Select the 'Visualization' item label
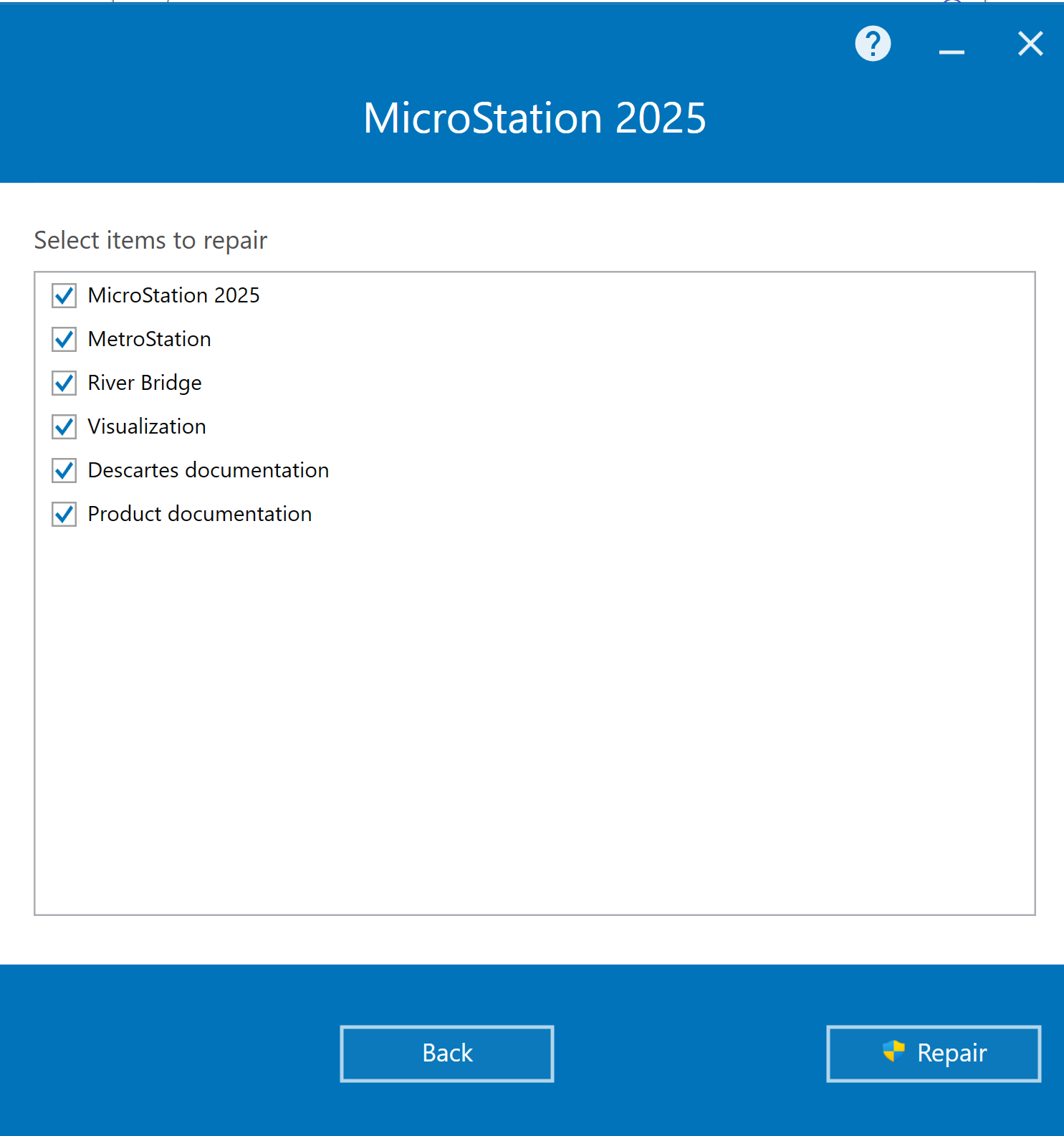Viewport: 1064px width, 1136px height. 147,426
